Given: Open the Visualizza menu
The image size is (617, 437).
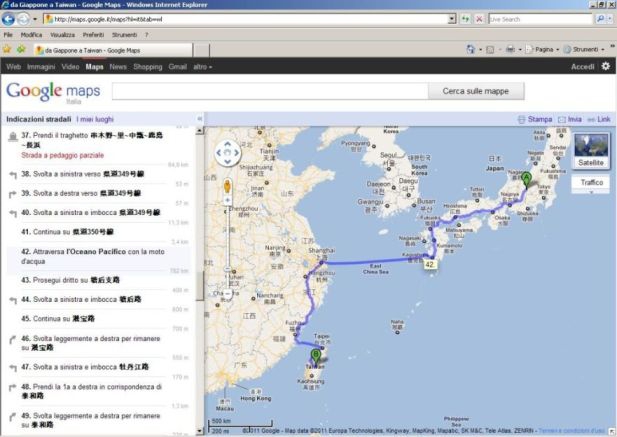Looking at the screenshot, I should (x=62, y=35).
